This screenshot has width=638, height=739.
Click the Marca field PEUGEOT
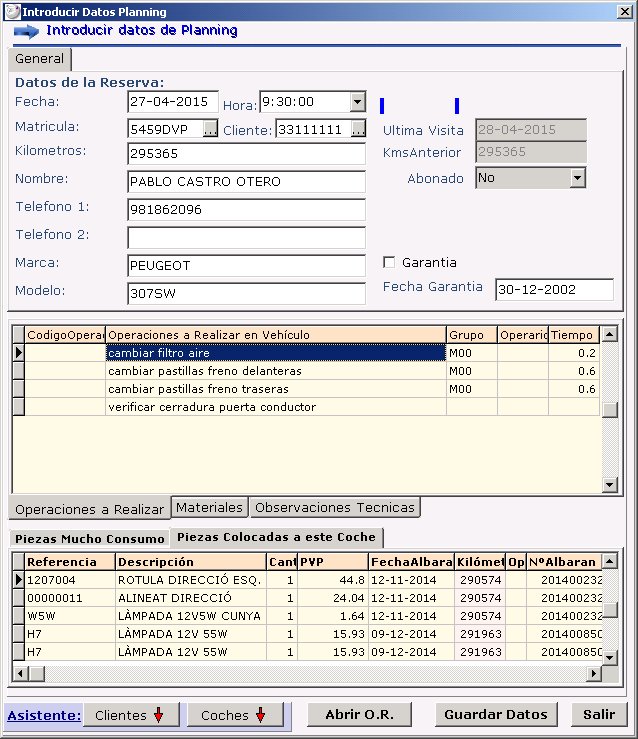tap(246, 265)
